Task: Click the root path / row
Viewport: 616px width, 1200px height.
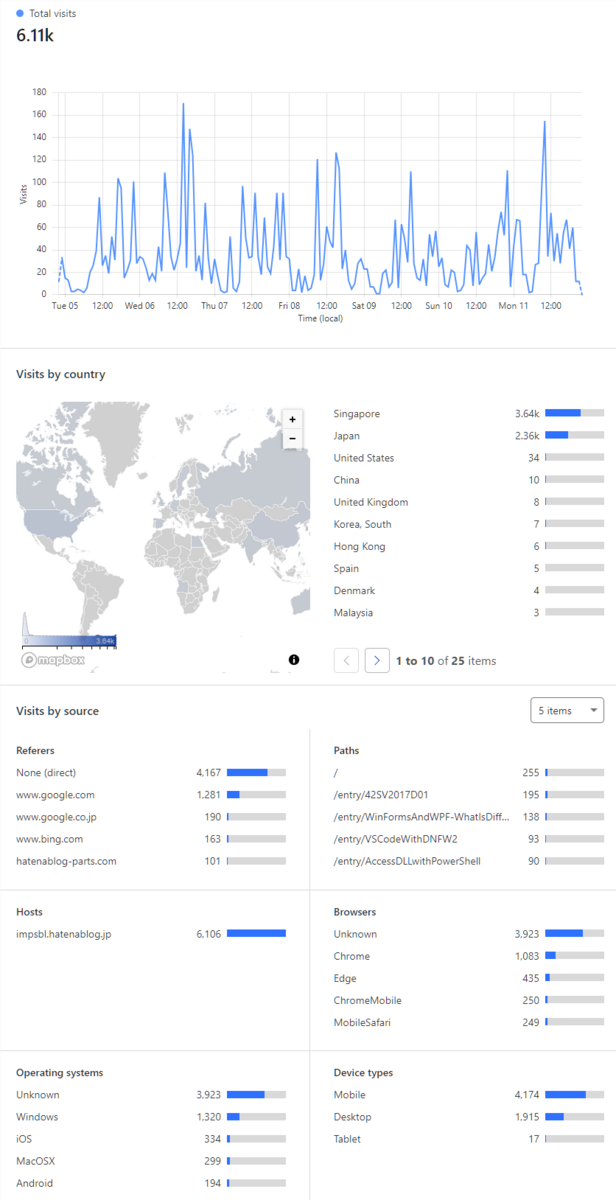Action: pyautogui.click(x=468, y=772)
